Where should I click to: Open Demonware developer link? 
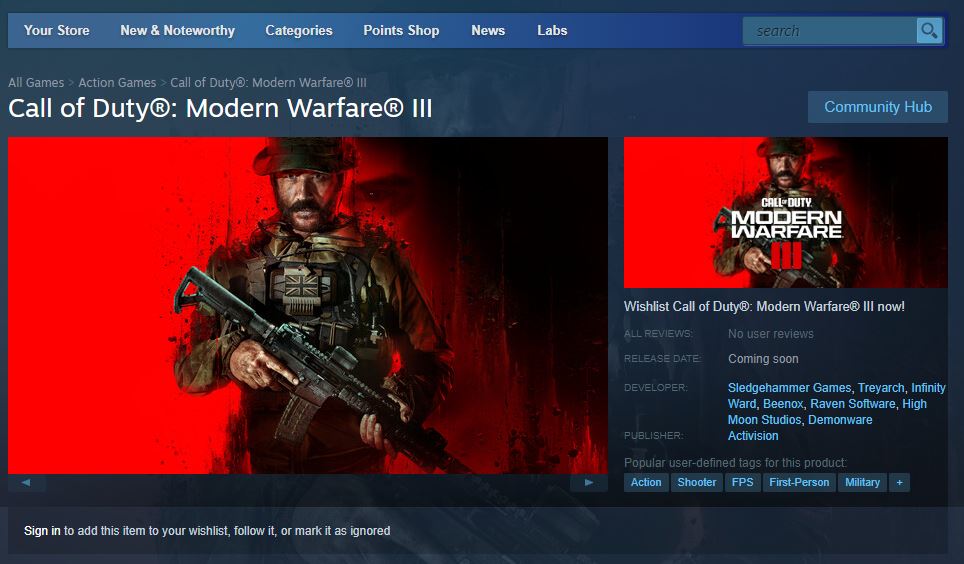[x=840, y=420]
